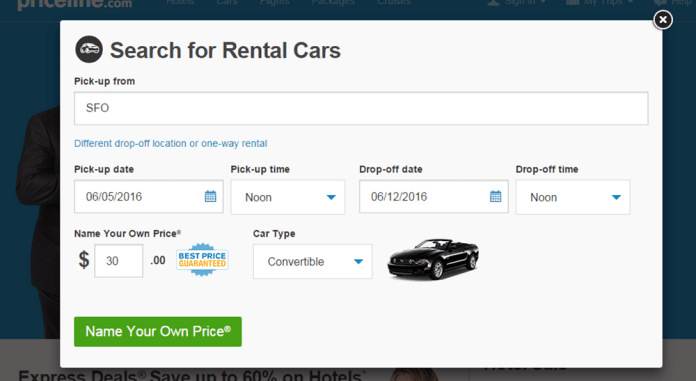Expand the Drop-off time dropdown
The width and height of the screenshot is (696, 381).
[573, 197]
